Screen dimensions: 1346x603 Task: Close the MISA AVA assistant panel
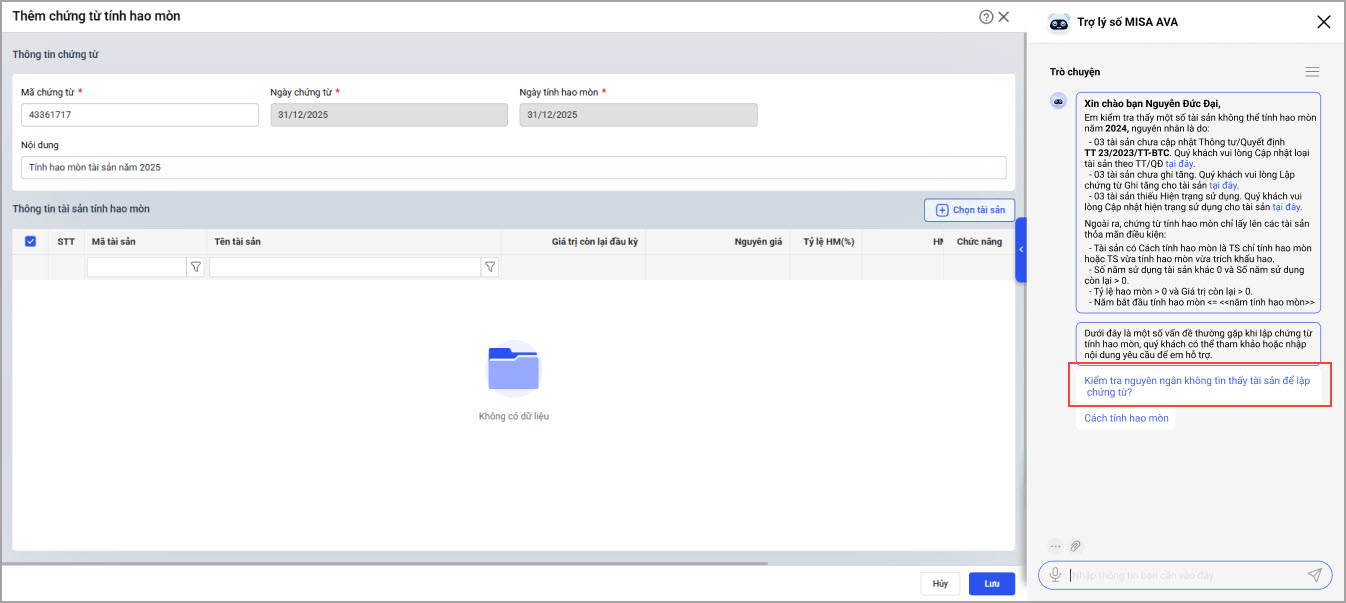(1323, 22)
